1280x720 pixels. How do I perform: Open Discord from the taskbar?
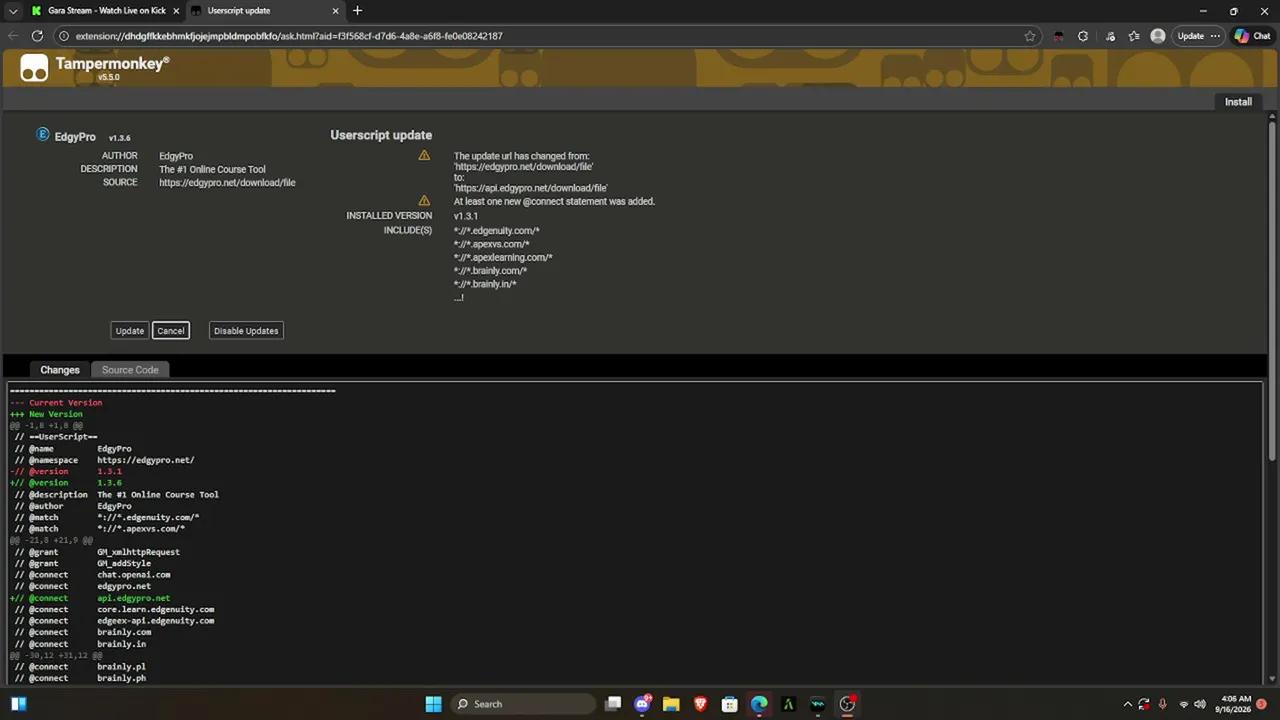(642, 704)
